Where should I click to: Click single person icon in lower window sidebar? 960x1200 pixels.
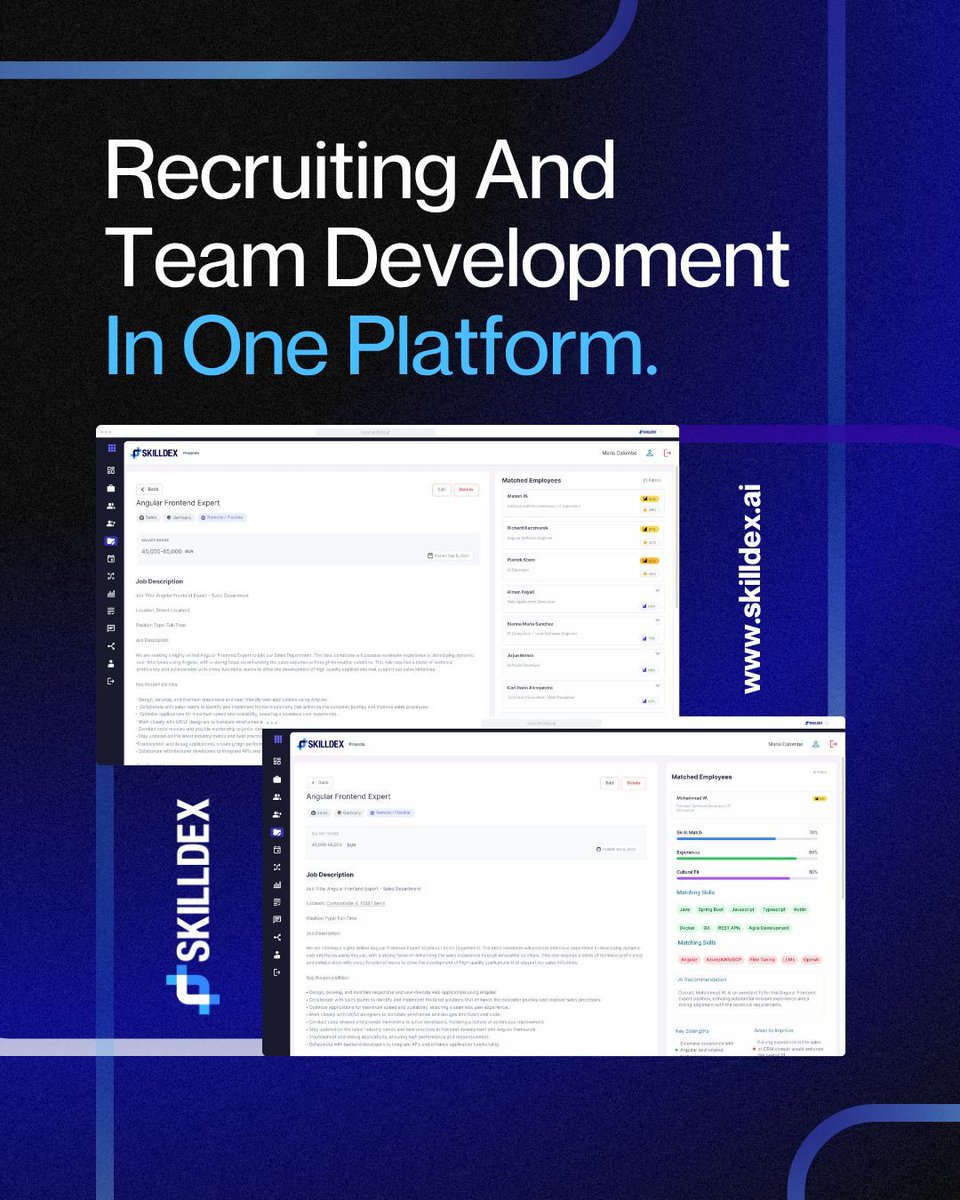coord(277,954)
